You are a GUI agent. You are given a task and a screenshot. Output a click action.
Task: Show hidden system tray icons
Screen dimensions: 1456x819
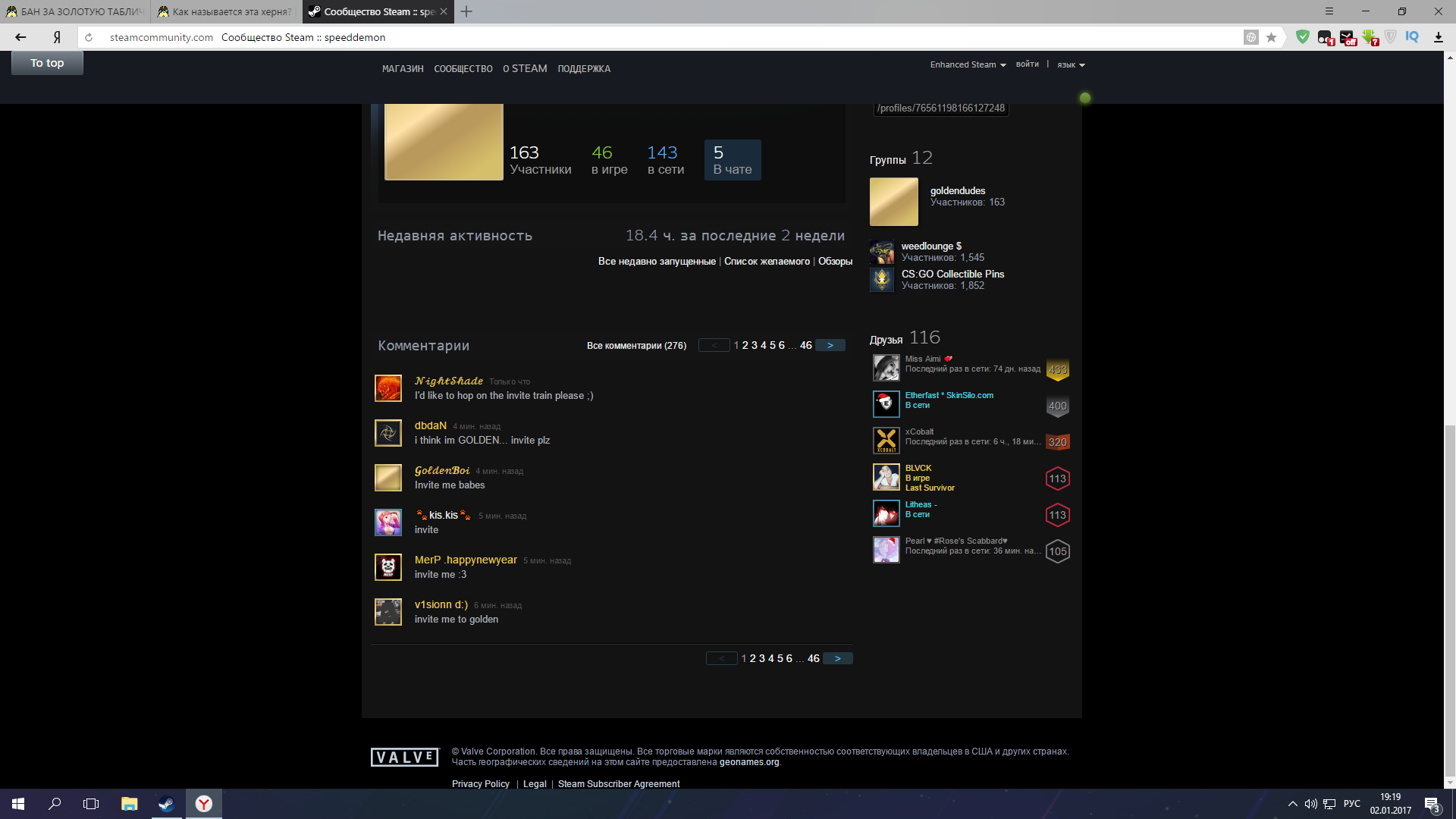coord(1292,804)
